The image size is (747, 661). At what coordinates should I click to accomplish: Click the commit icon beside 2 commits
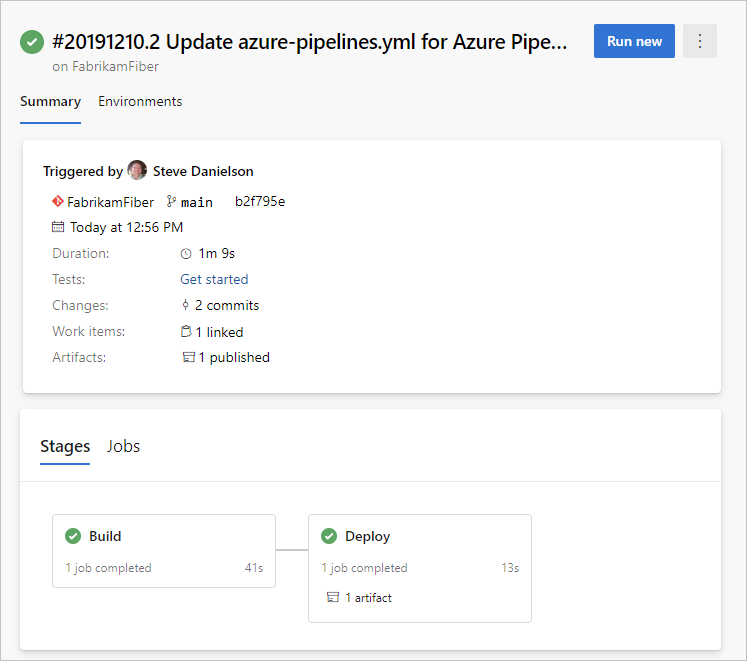pyautogui.click(x=185, y=305)
